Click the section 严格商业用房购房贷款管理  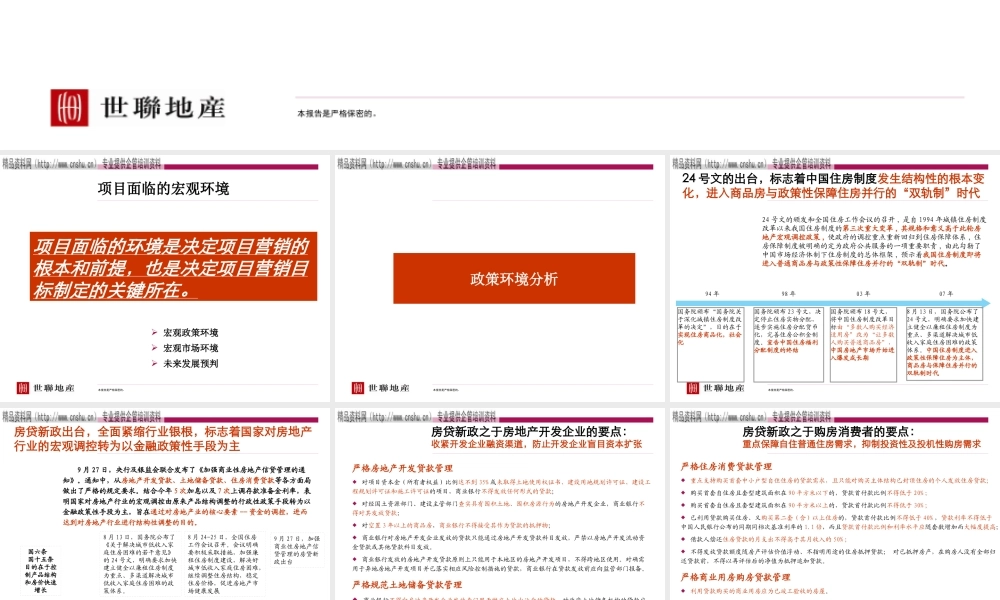point(735,577)
